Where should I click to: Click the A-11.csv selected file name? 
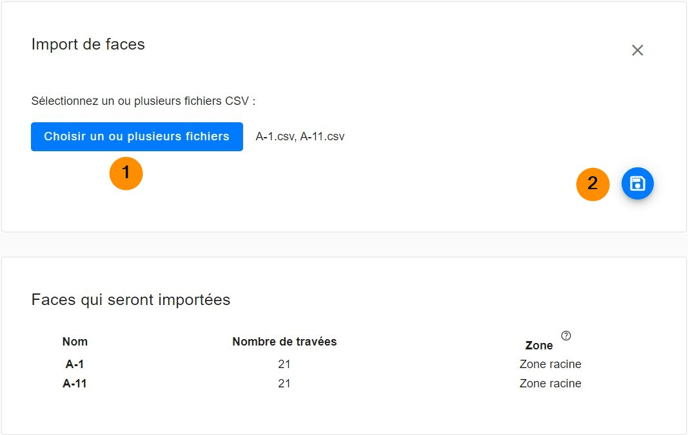(322, 137)
